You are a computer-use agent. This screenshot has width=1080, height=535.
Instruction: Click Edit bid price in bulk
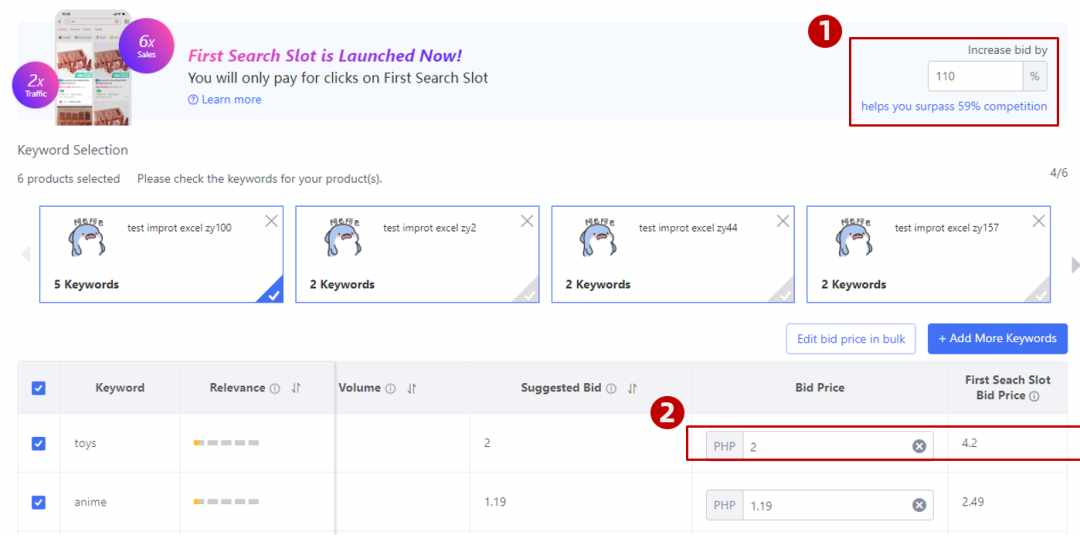[851, 339]
